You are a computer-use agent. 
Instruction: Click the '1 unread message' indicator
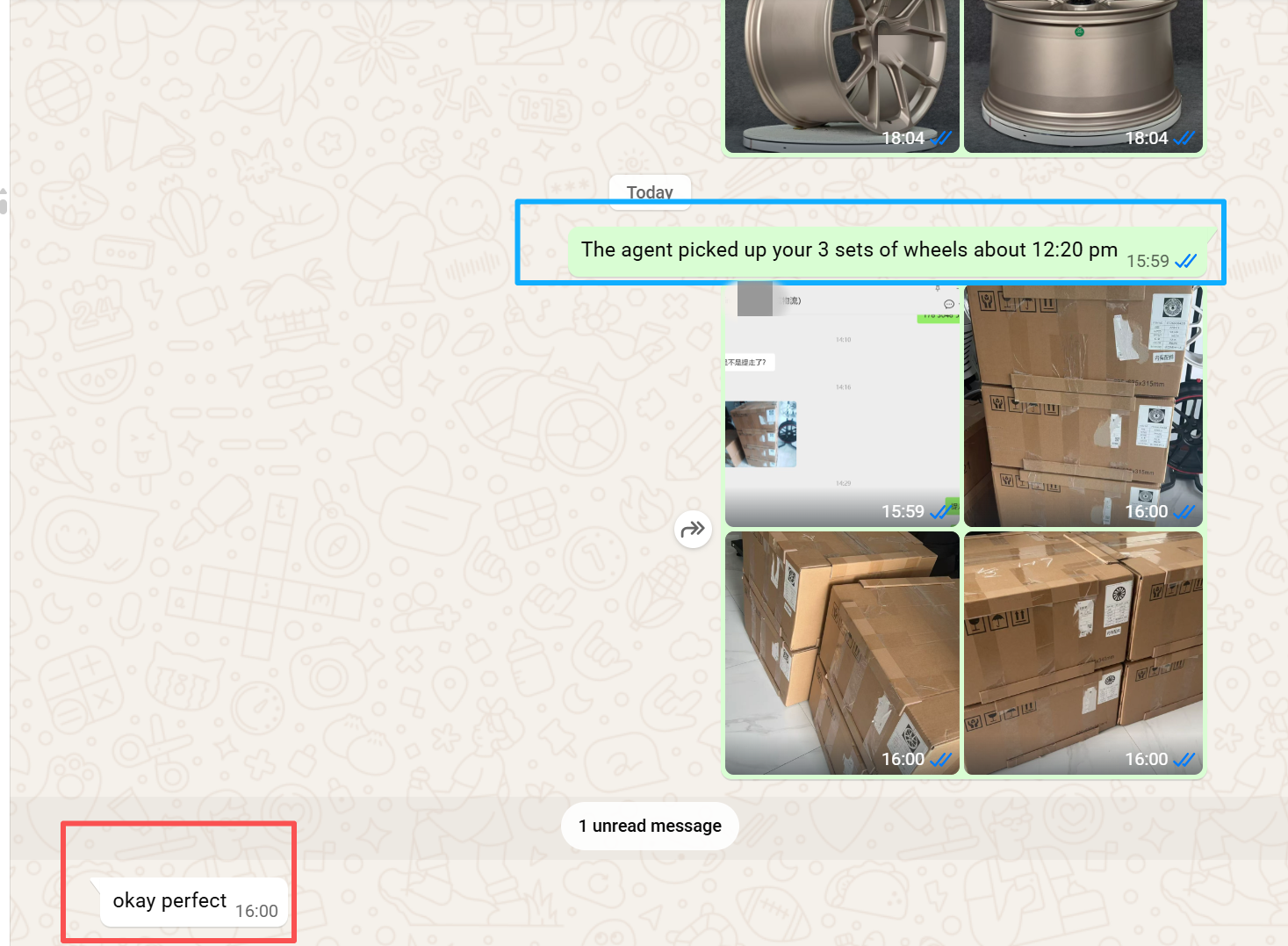click(x=650, y=826)
